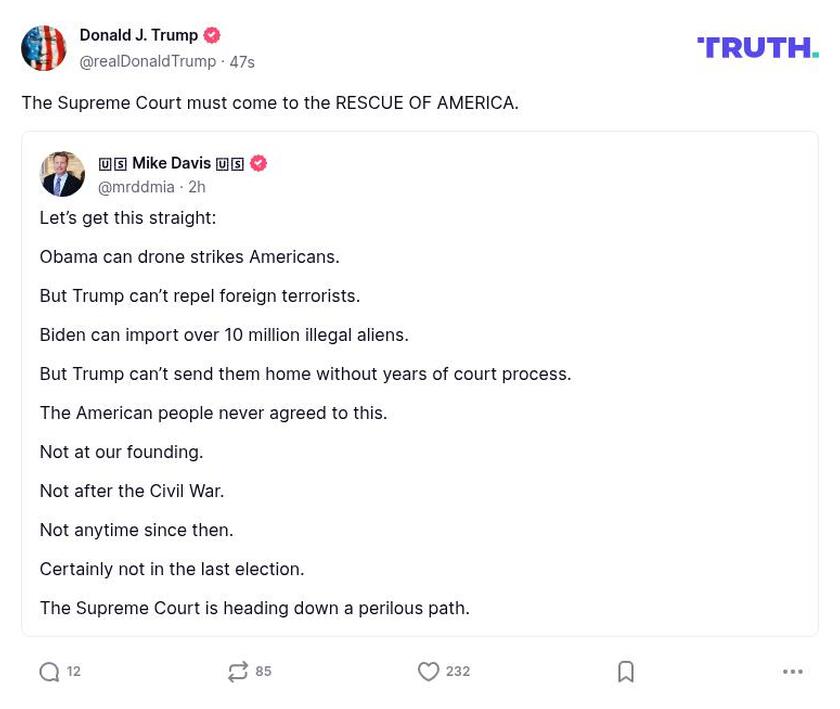The height and width of the screenshot is (709, 840).
Task: Click the 2h timestamp on the quoted post
Action: (197, 186)
